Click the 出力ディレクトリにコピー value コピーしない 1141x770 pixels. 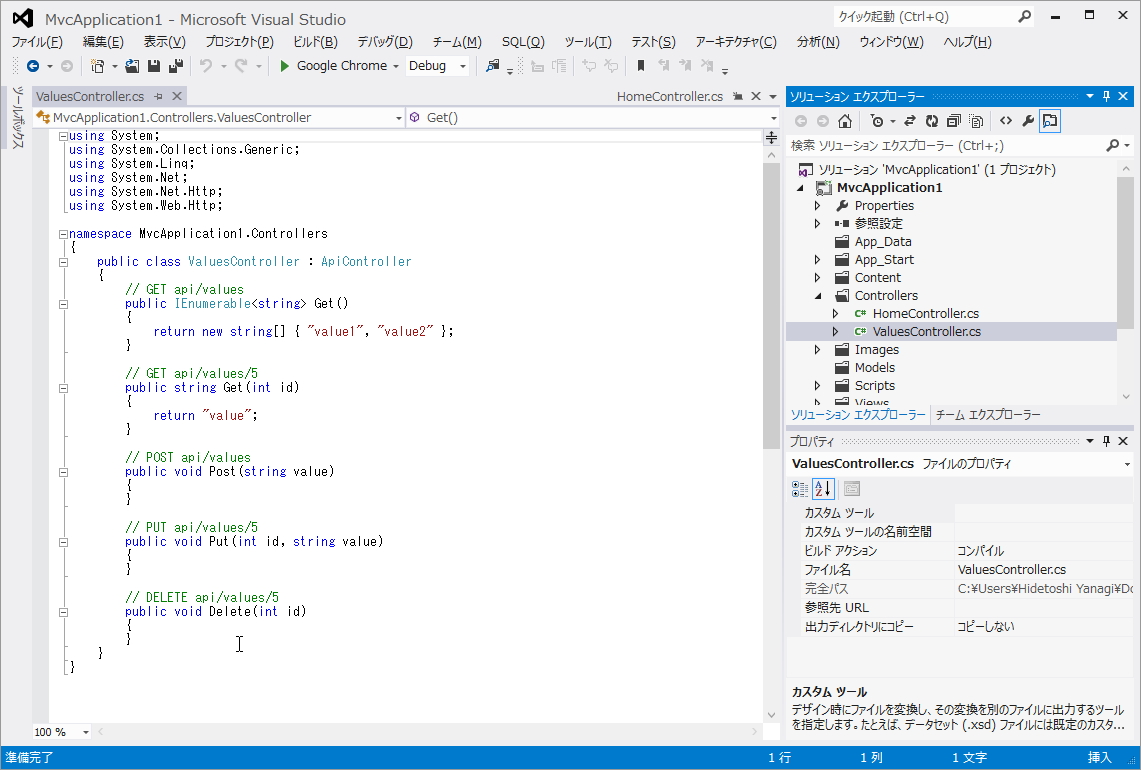pyautogui.click(x=986, y=627)
